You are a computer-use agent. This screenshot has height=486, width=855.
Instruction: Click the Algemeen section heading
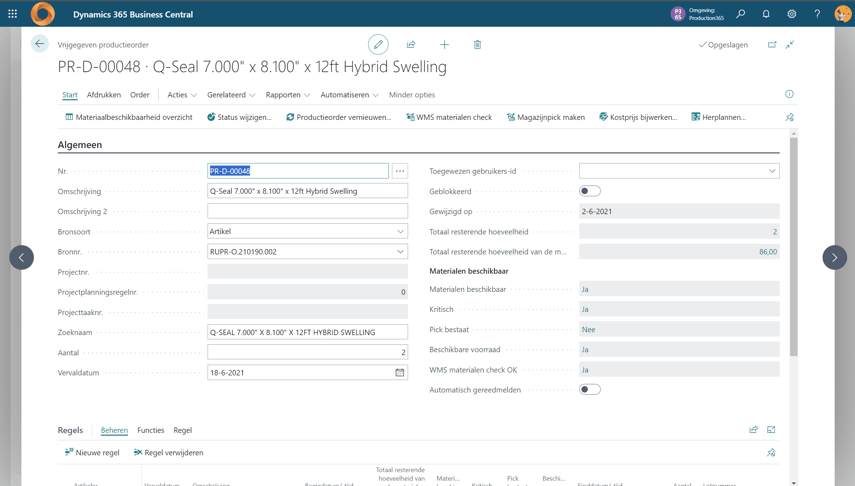tap(80, 145)
